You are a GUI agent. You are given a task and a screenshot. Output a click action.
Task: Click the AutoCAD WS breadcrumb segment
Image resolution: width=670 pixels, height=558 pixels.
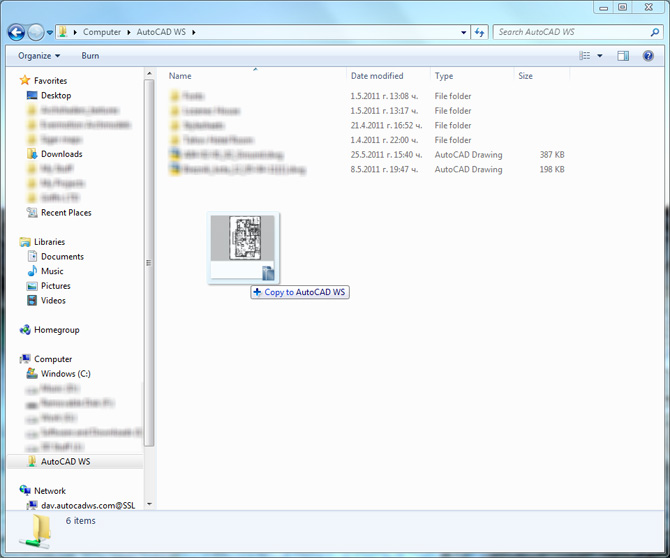[161, 32]
